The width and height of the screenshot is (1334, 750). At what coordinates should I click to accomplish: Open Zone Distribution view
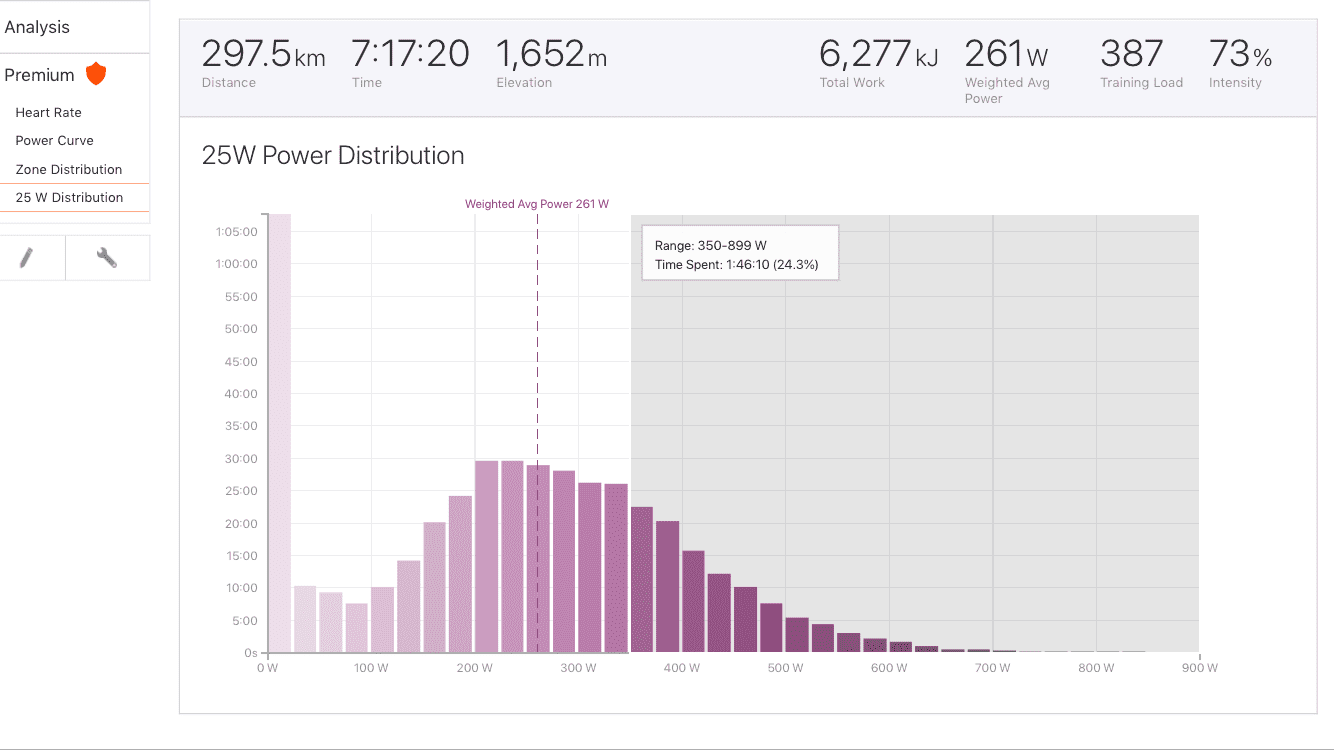tap(69, 169)
